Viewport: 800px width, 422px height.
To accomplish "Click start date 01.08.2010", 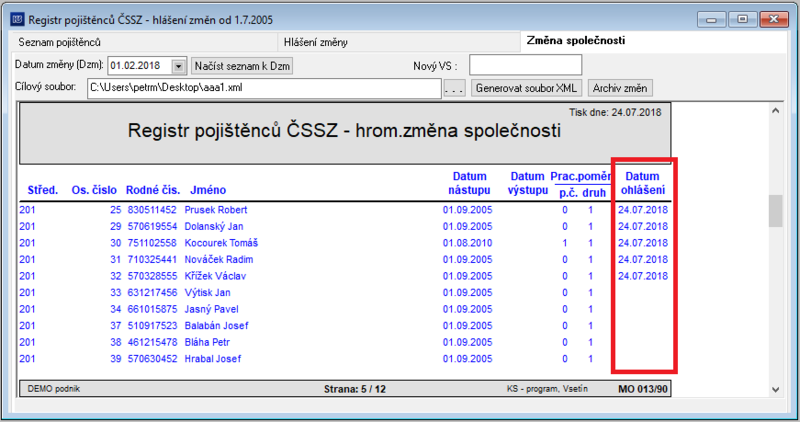I will 467,243.
